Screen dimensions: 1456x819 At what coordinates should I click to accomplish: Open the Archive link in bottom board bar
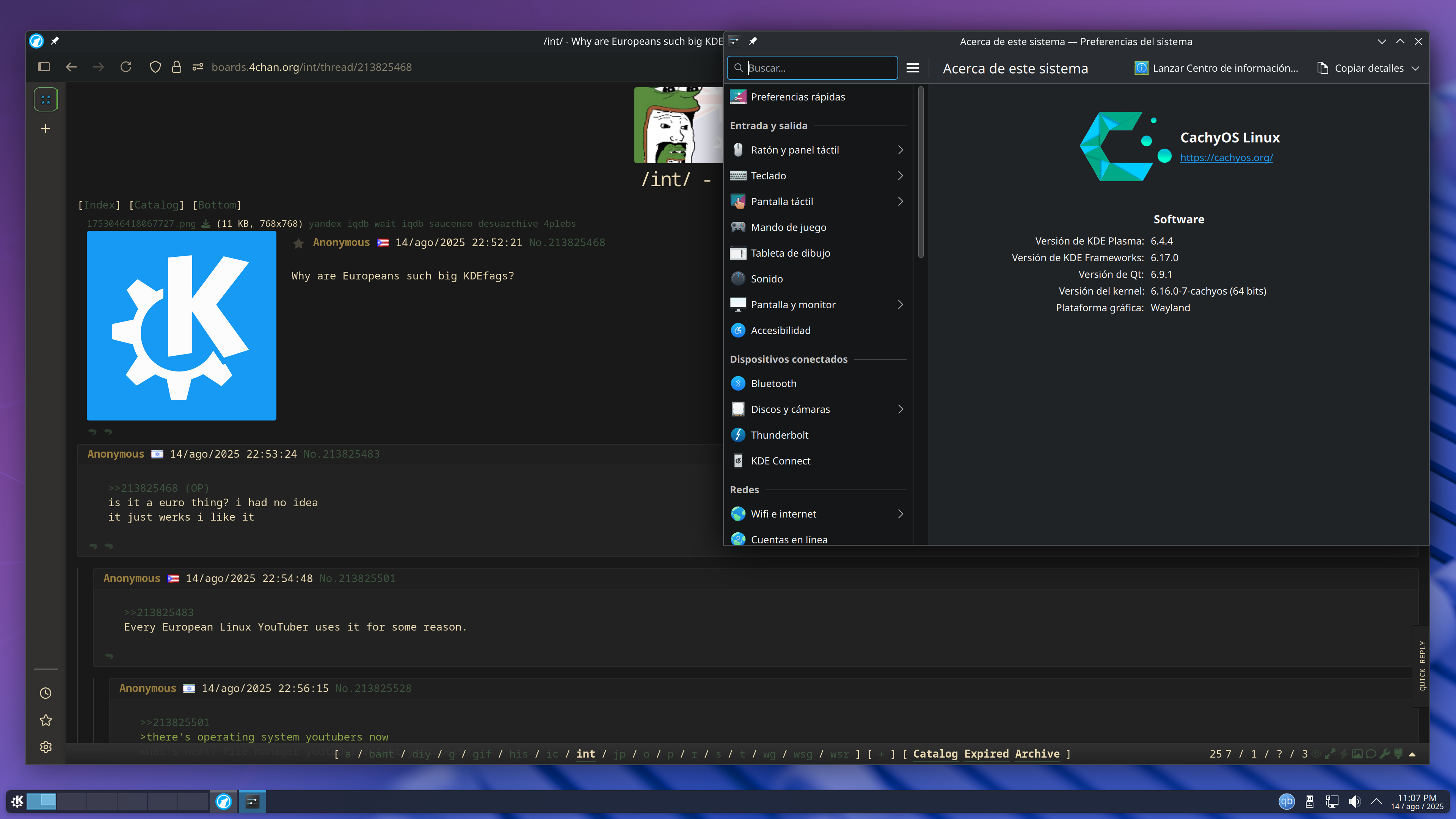click(x=1037, y=754)
